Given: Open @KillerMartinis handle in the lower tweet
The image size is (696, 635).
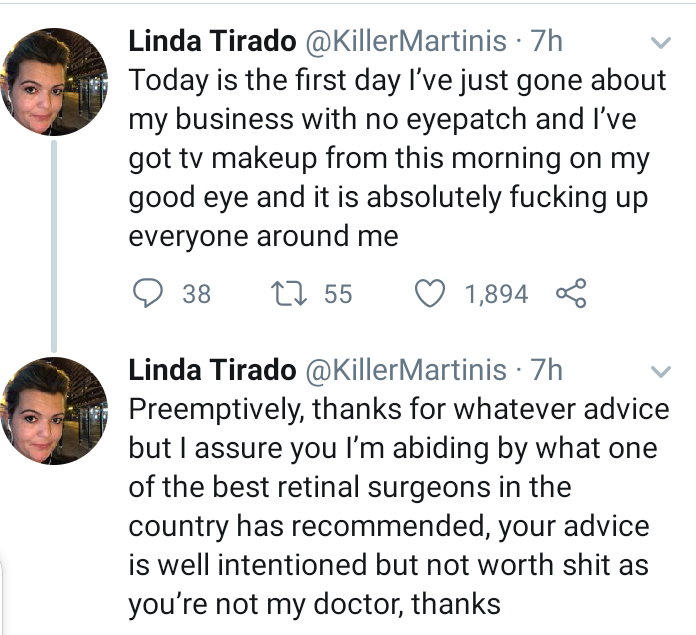Looking at the screenshot, I should point(405,371).
